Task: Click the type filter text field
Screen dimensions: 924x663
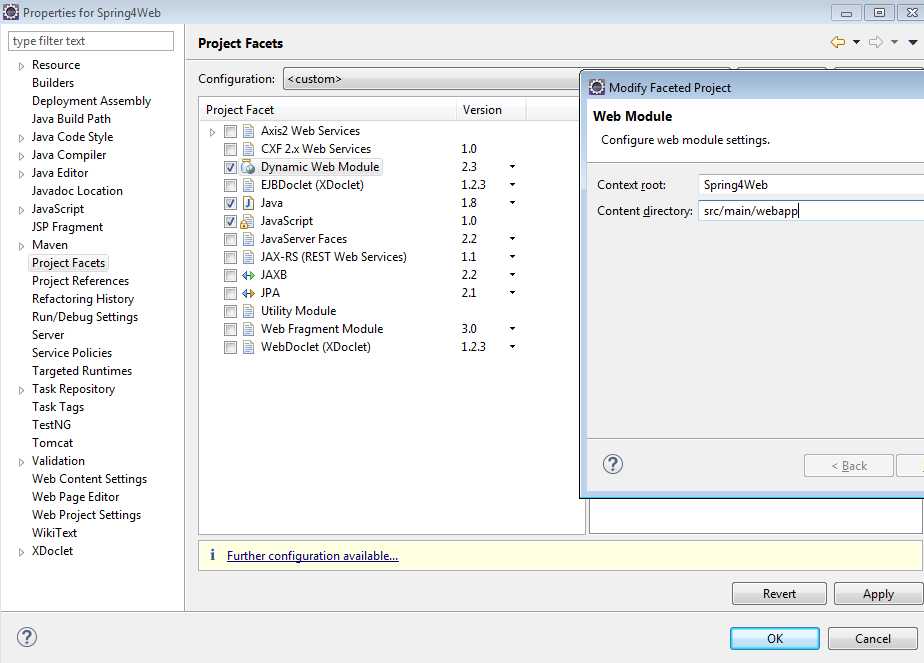Action: pyautogui.click(x=91, y=41)
